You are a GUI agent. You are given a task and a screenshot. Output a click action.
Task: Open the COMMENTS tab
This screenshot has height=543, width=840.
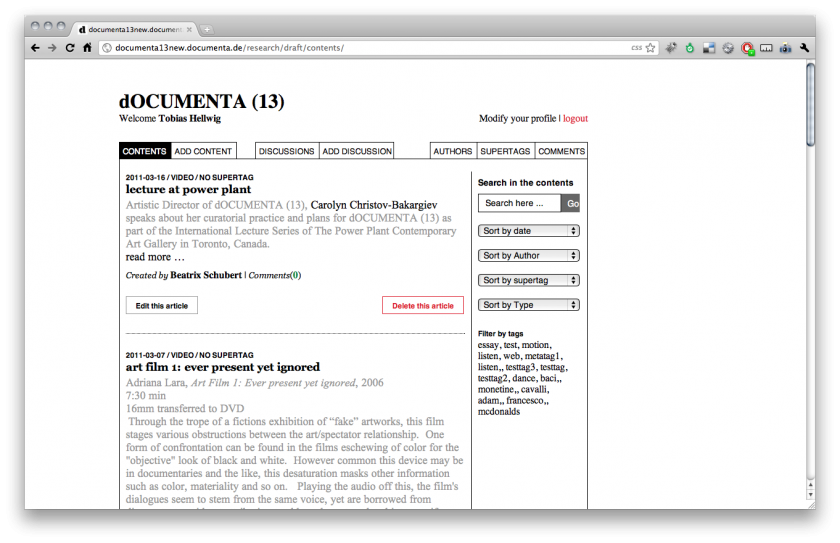(561, 151)
